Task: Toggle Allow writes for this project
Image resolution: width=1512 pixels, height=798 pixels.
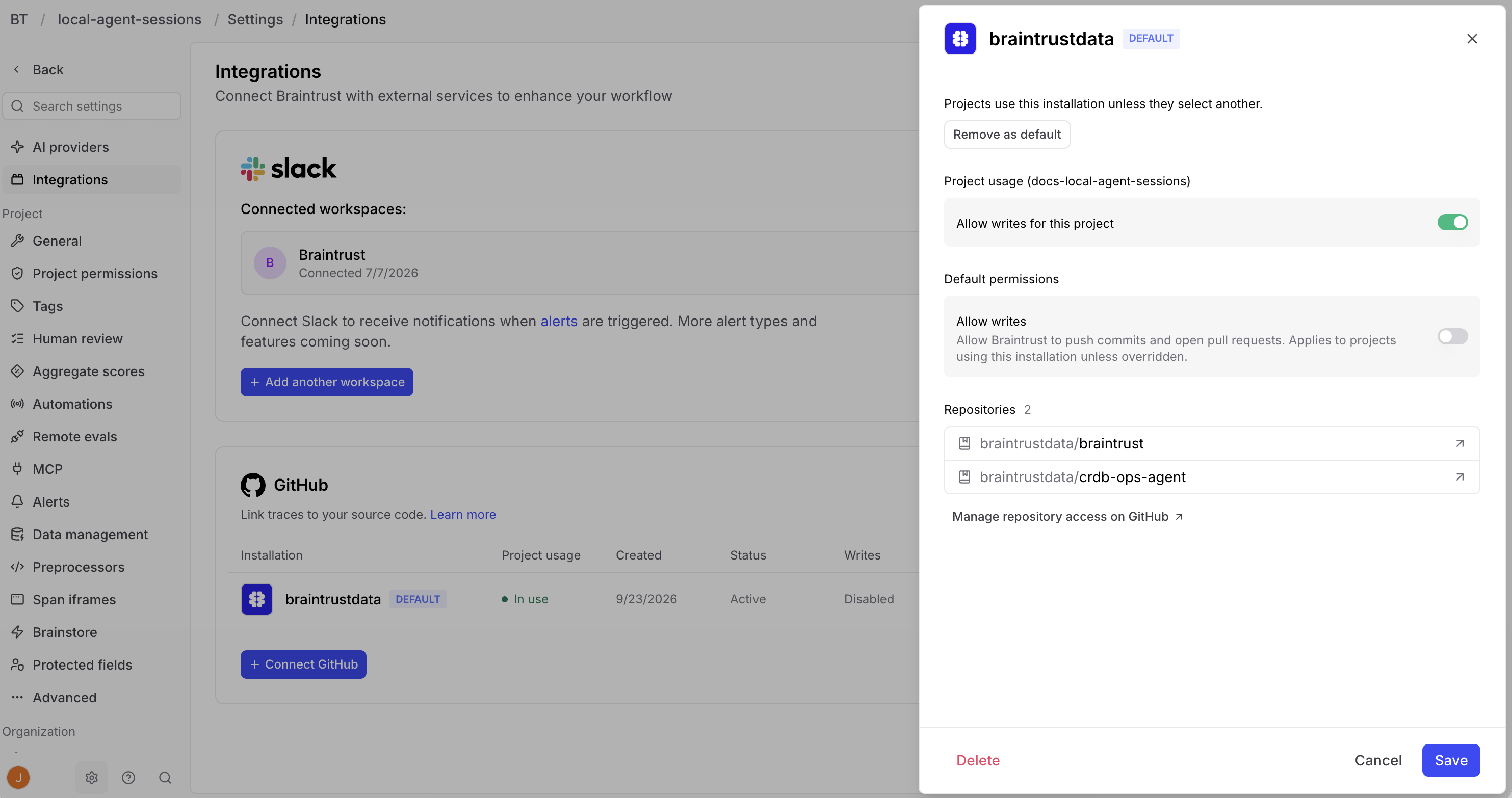Action: [1452, 222]
